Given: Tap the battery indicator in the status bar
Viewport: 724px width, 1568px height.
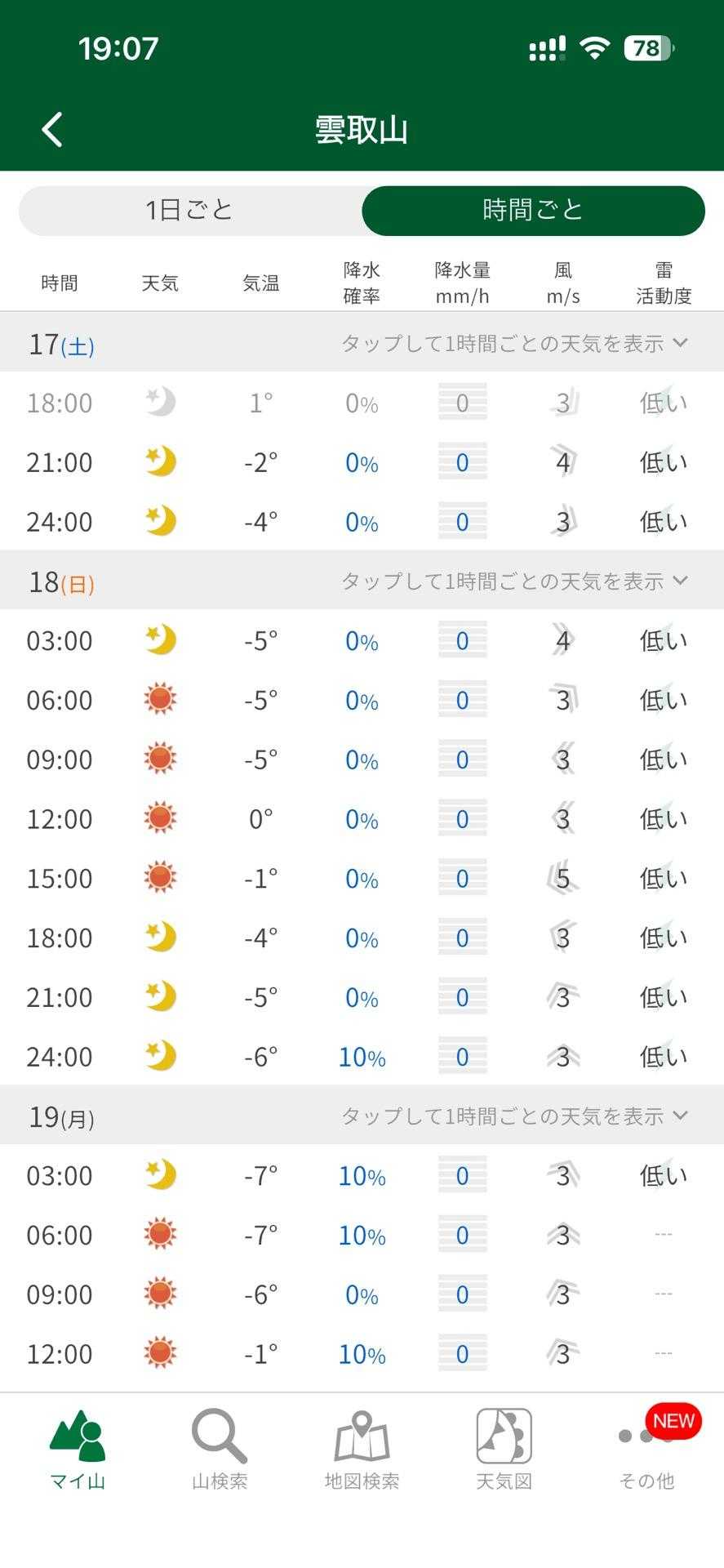Looking at the screenshot, I should click(x=649, y=49).
